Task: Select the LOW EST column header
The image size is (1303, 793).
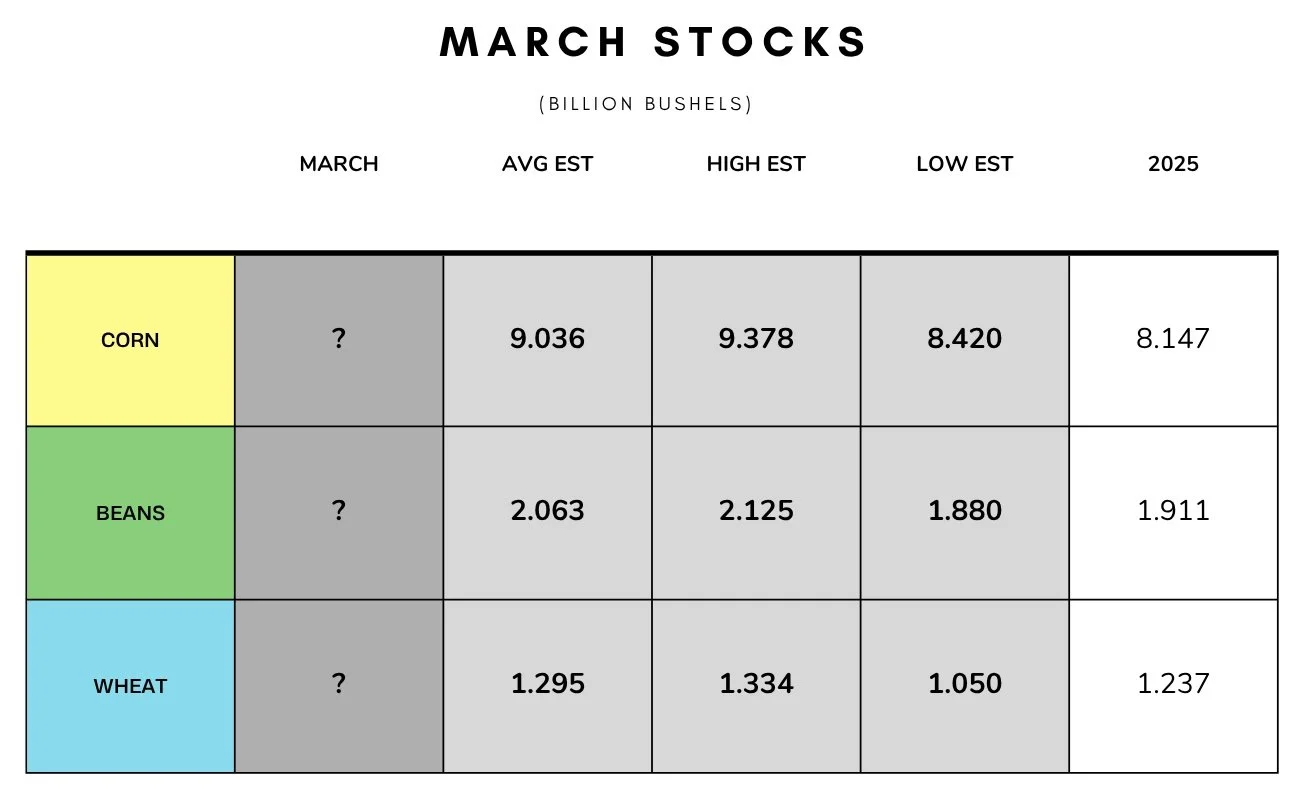Action: 964,164
